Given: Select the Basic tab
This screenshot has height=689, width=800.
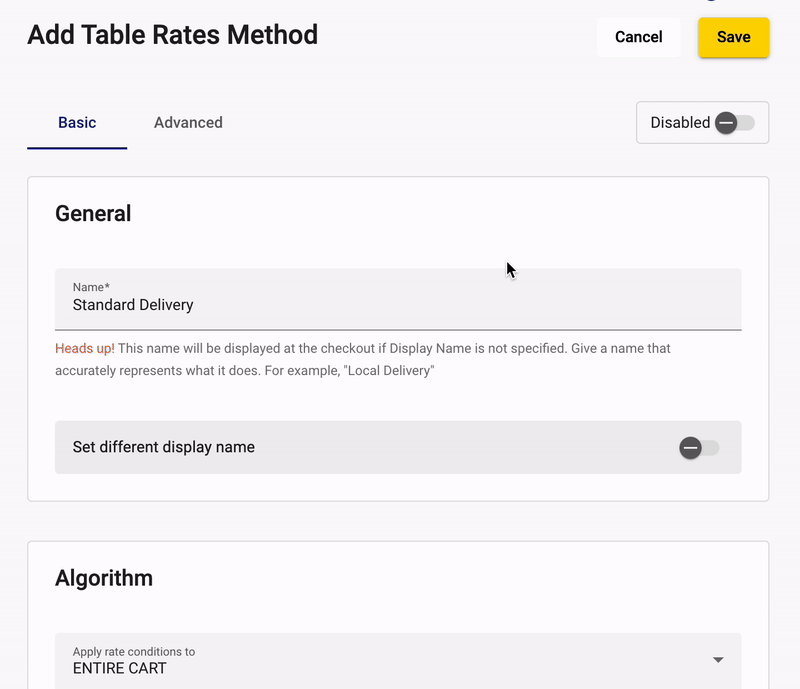Looking at the screenshot, I should (x=77, y=122).
